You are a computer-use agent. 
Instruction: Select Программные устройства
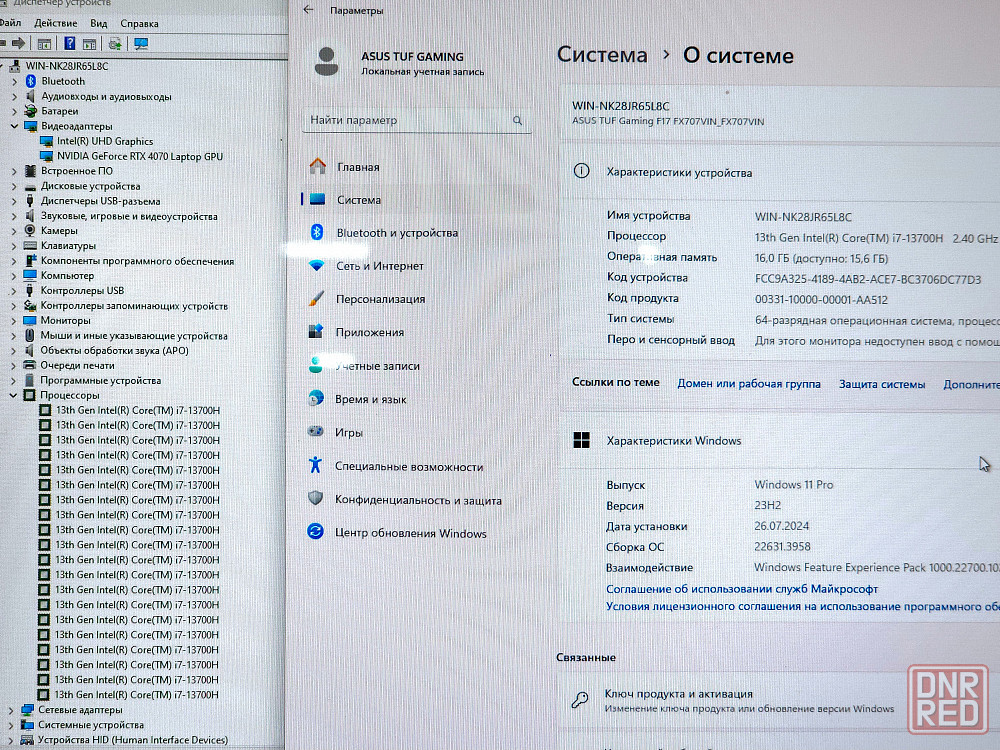pyautogui.click(x=101, y=380)
